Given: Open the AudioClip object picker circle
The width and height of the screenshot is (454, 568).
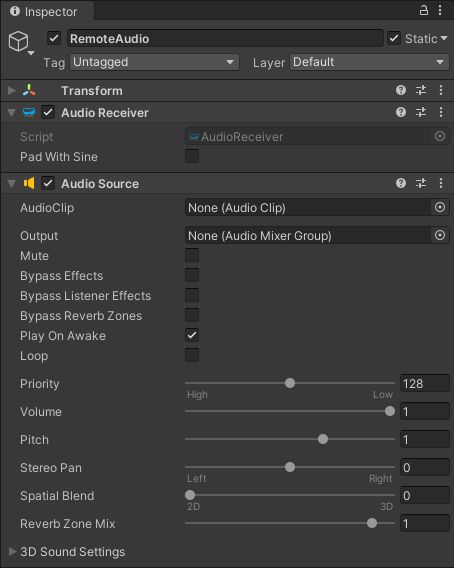Looking at the screenshot, I should point(440,207).
